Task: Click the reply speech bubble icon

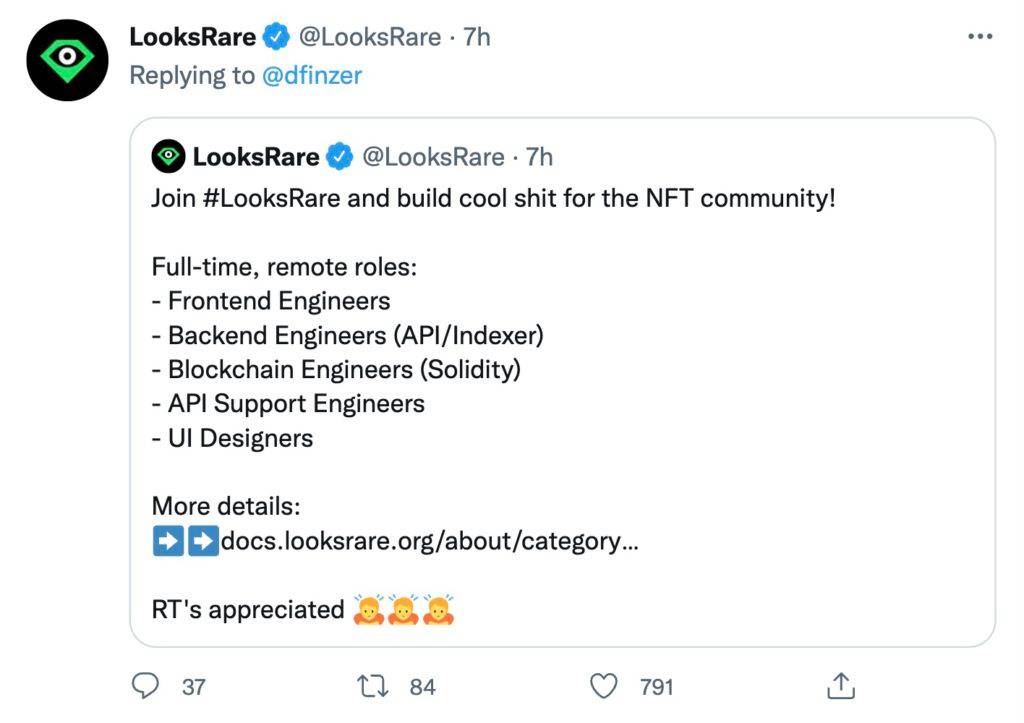Action: click(146, 686)
